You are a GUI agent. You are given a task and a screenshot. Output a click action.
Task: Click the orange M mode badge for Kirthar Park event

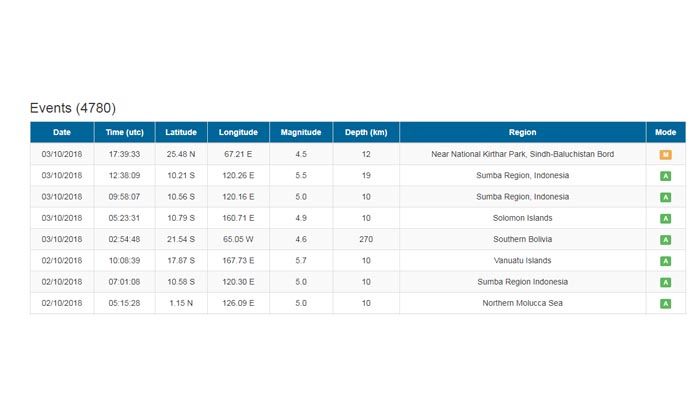click(665, 155)
